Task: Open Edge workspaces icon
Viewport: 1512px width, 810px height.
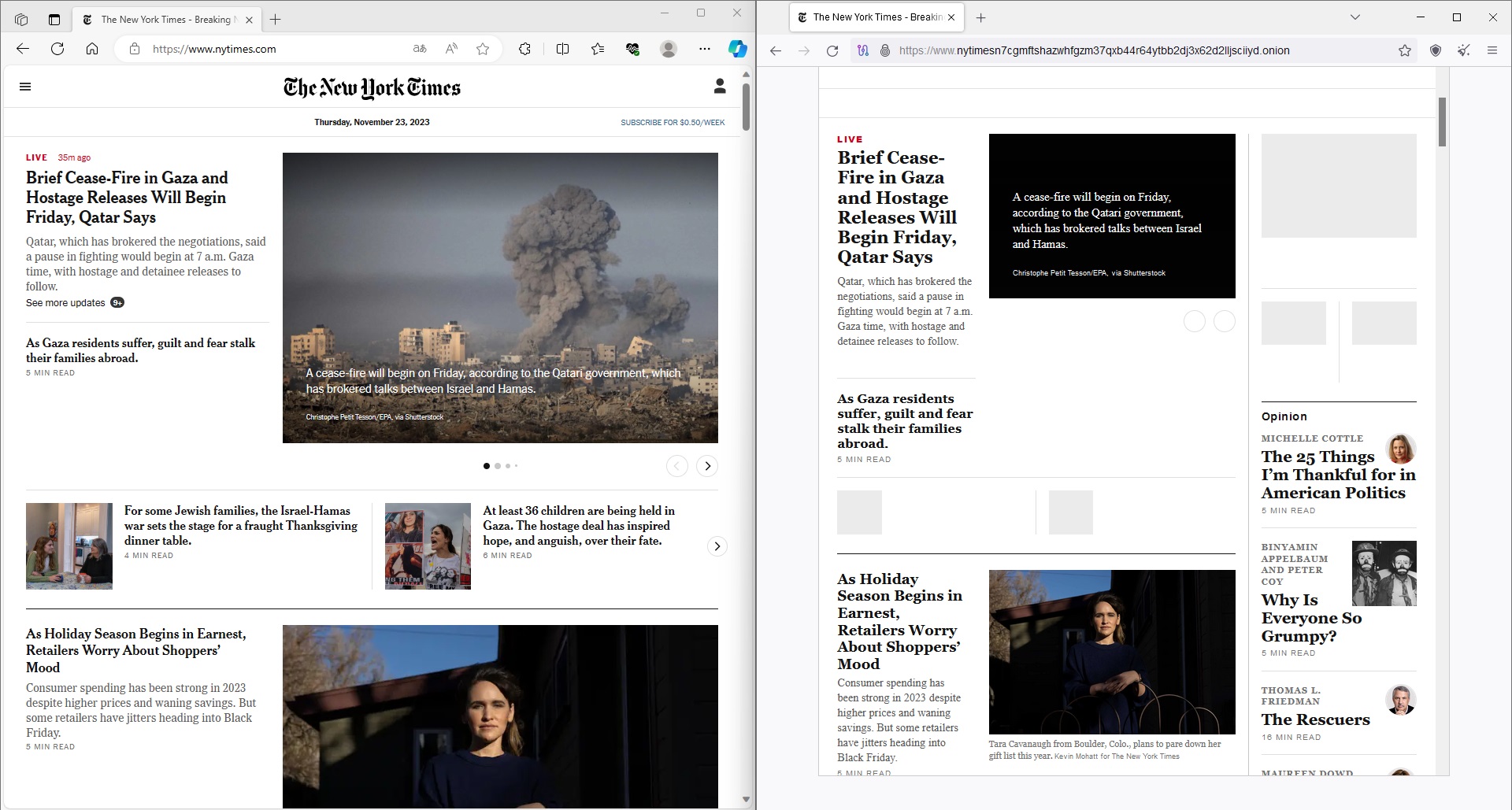Action: (21, 20)
